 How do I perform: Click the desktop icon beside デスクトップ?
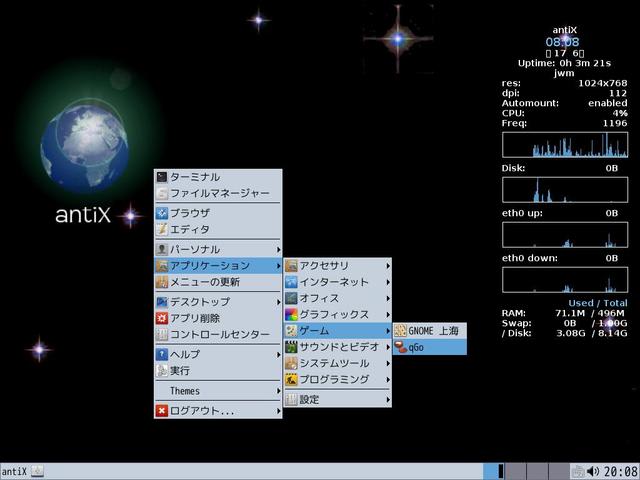[x=162, y=302]
